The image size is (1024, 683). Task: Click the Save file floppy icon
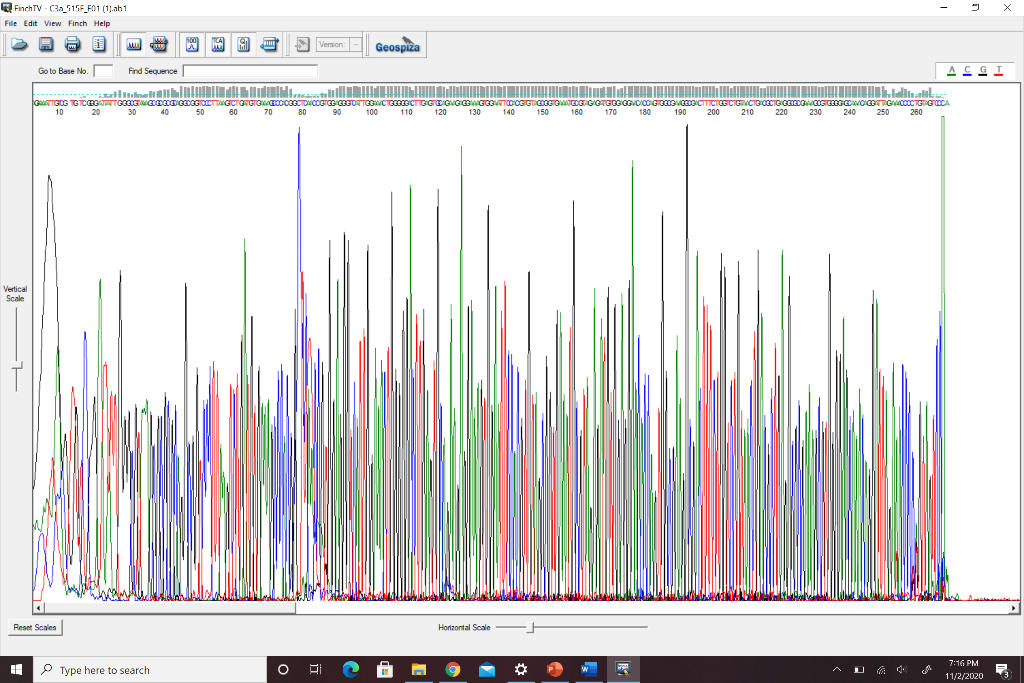click(x=46, y=44)
